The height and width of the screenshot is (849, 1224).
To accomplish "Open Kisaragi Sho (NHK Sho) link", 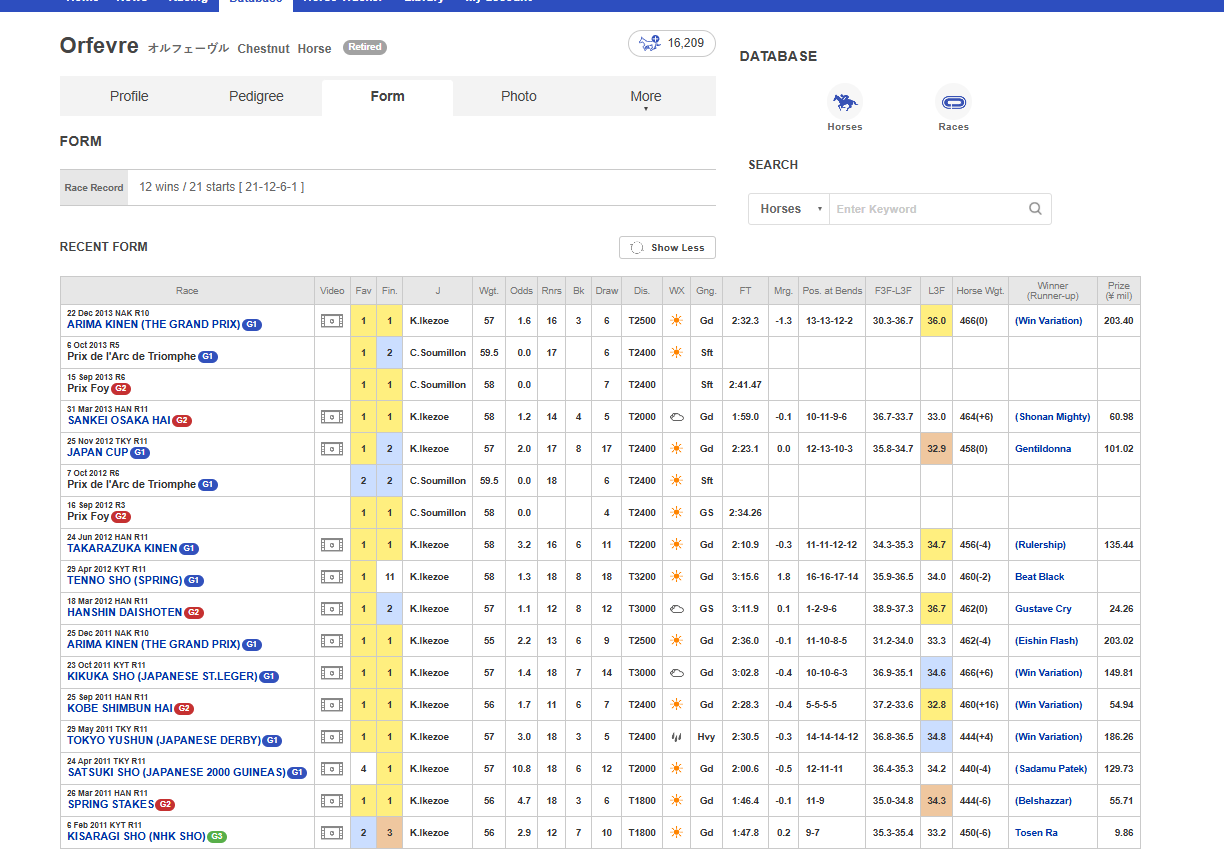I will [x=136, y=837].
